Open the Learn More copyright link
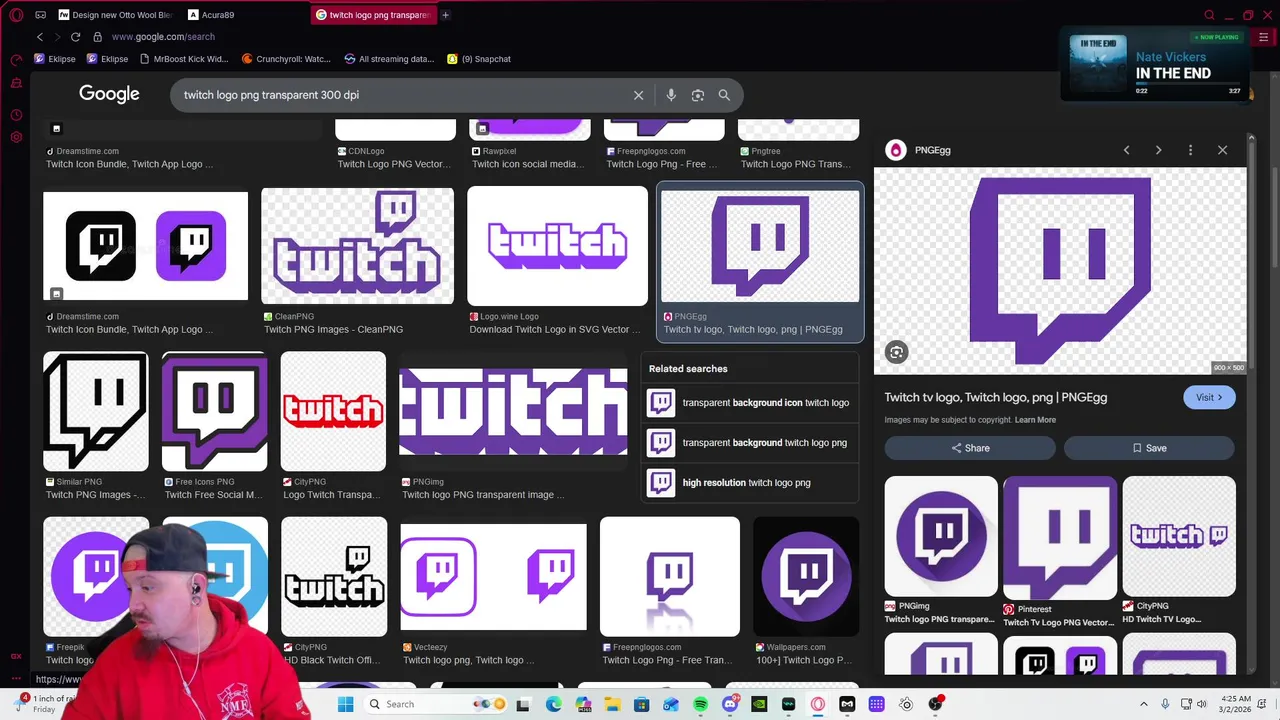Viewport: 1280px width, 720px height. 1035,420
